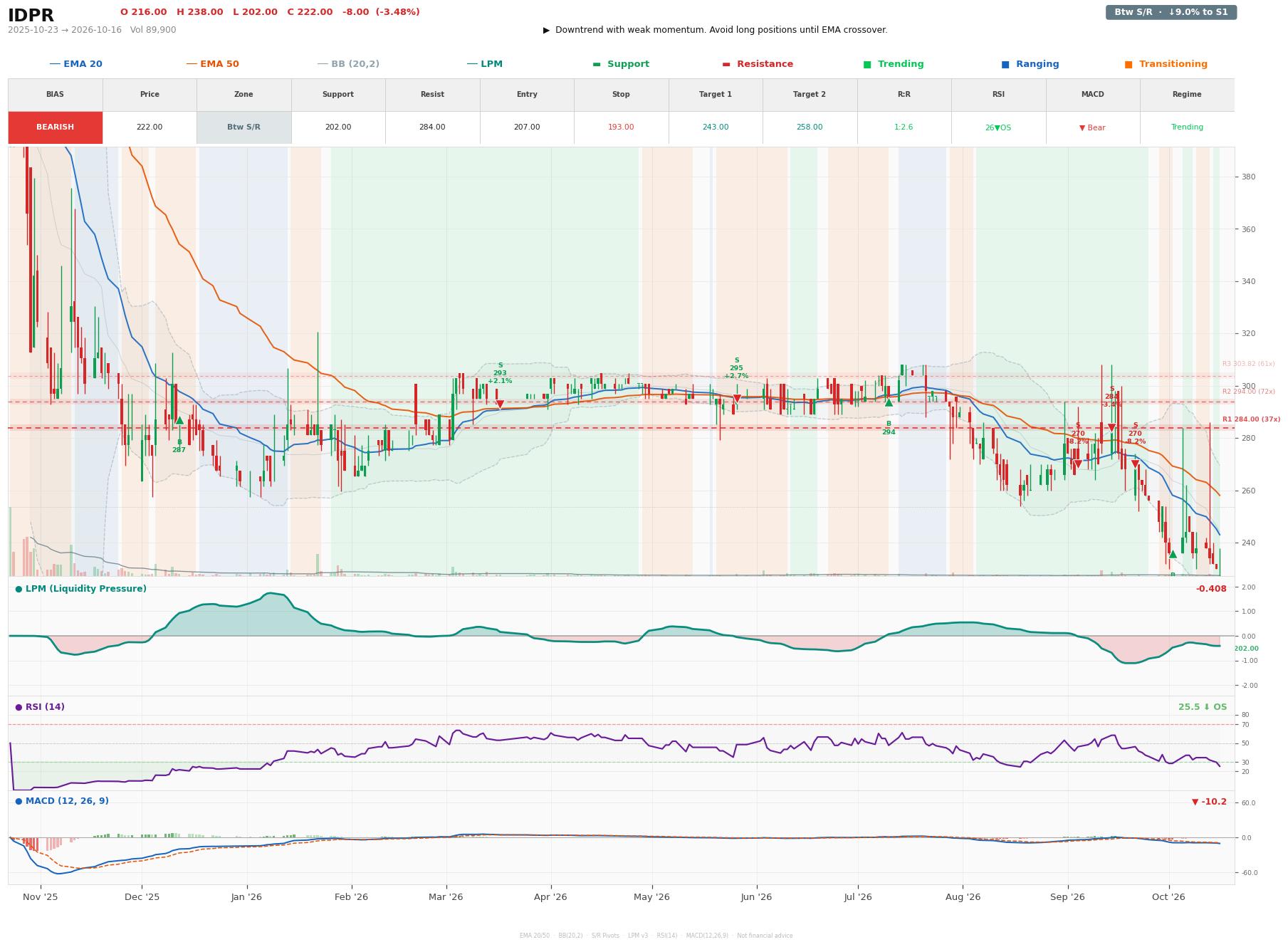Click the Regime column header

tap(1187, 95)
